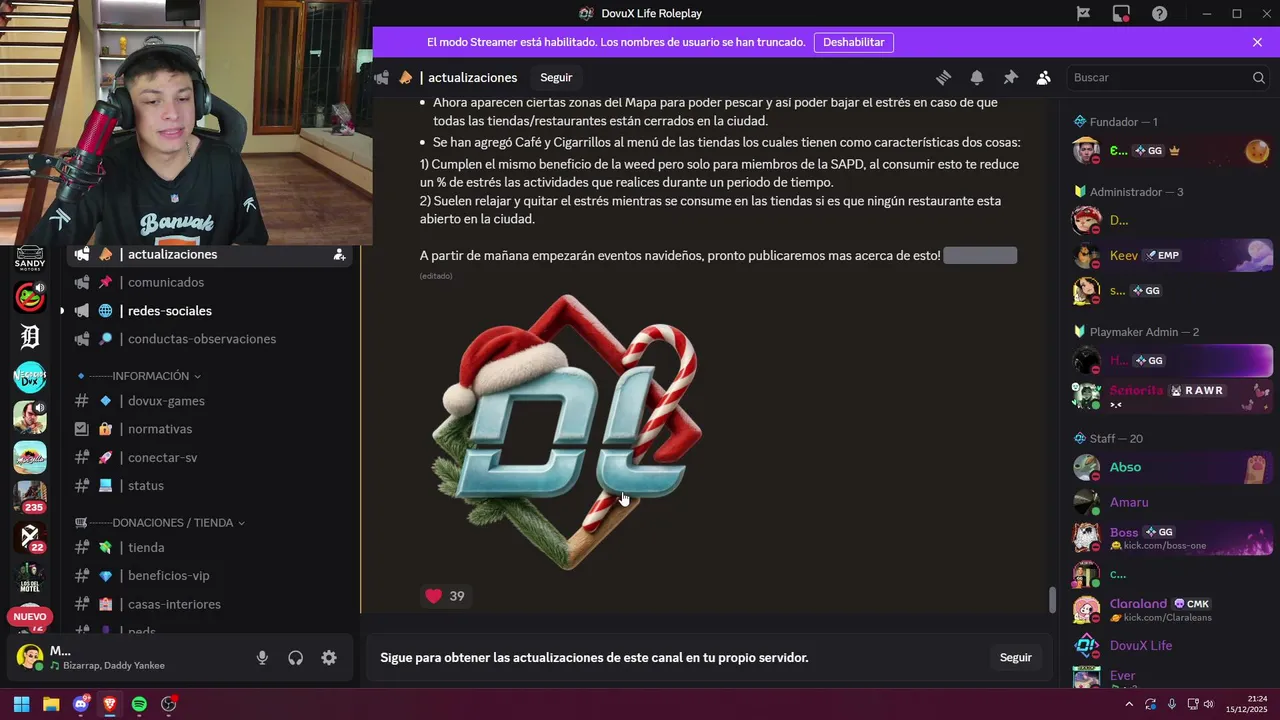The height and width of the screenshot is (720, 1280).
Task: Open the actualizaciones channel
Action: point(210,255)
